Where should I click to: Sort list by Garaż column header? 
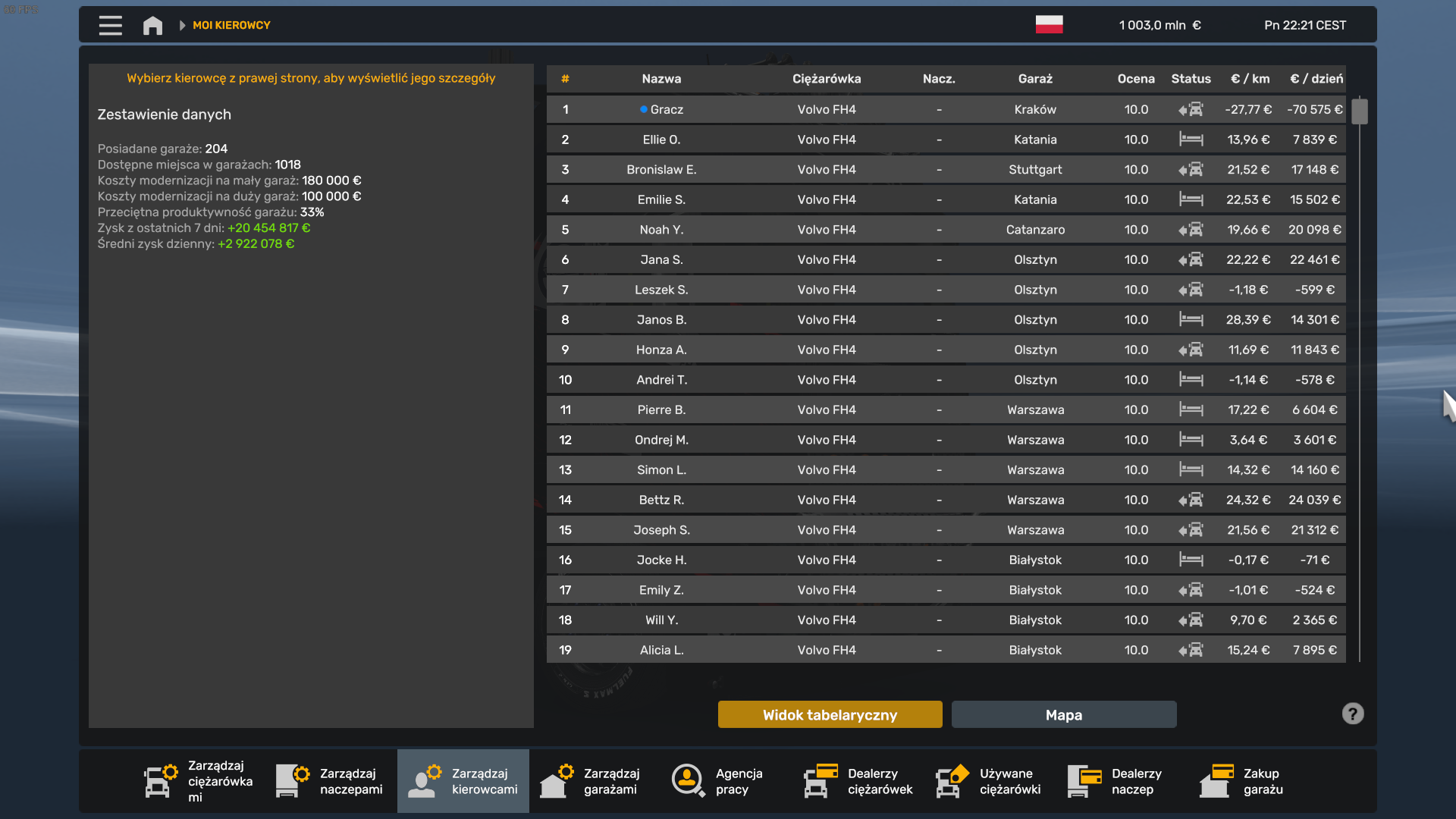coord(1035,79)
